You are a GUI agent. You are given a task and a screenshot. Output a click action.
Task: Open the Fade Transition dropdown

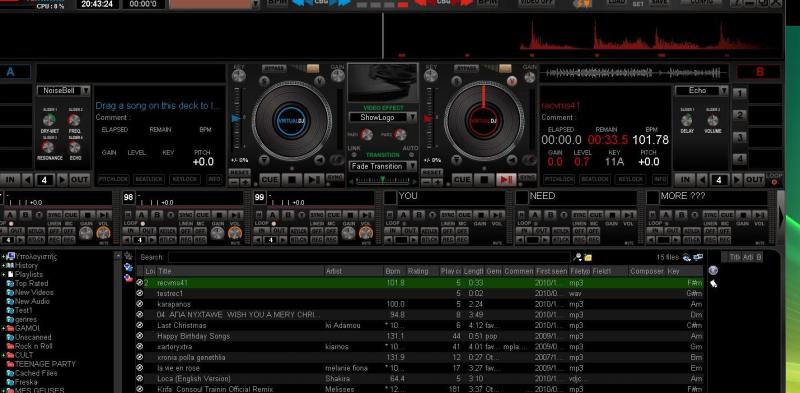(x=383, y=166)
